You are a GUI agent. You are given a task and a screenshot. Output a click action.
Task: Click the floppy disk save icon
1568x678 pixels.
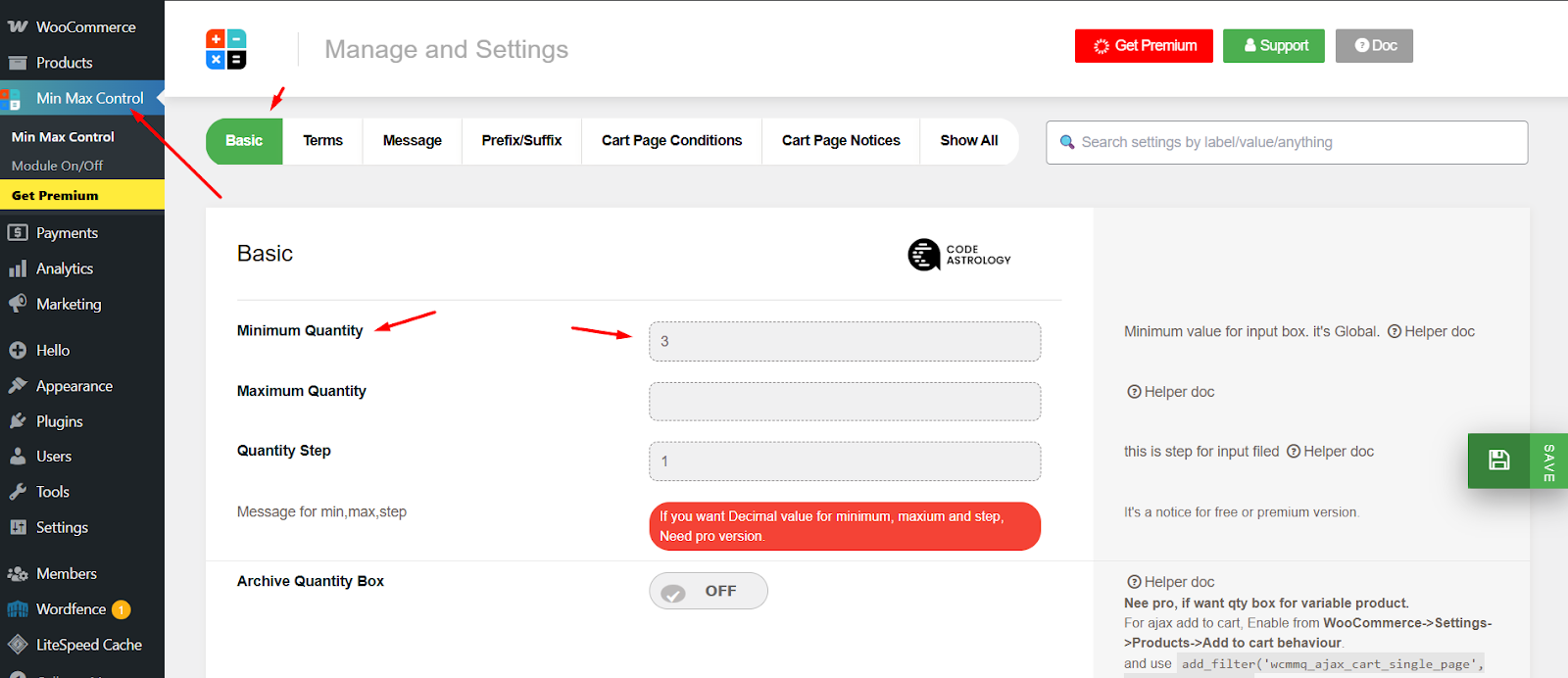[x=1498, y=460]
